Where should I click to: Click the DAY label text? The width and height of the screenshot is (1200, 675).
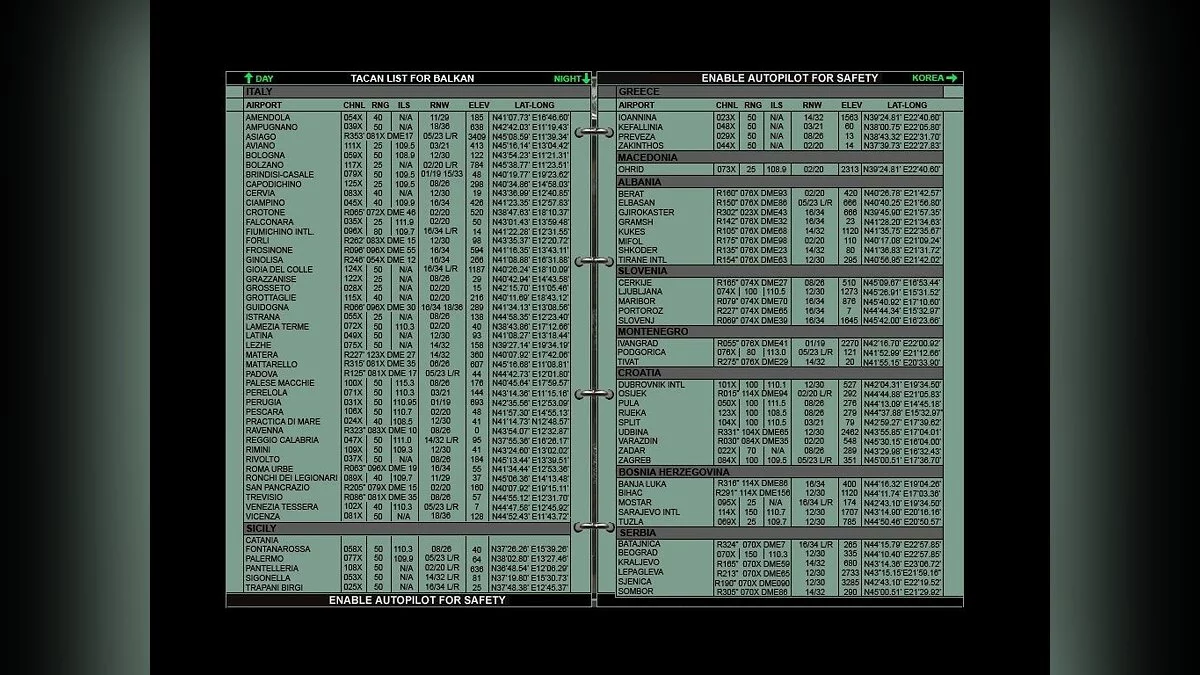(264, 78)
